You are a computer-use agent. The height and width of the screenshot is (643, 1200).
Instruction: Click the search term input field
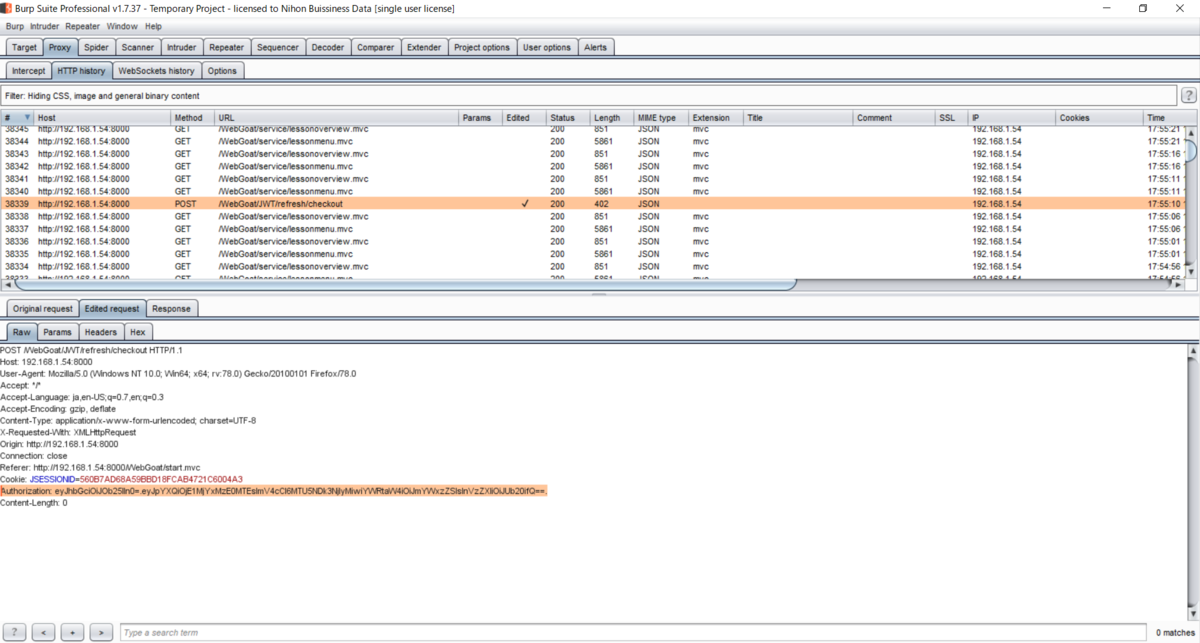tap(635, 632)
